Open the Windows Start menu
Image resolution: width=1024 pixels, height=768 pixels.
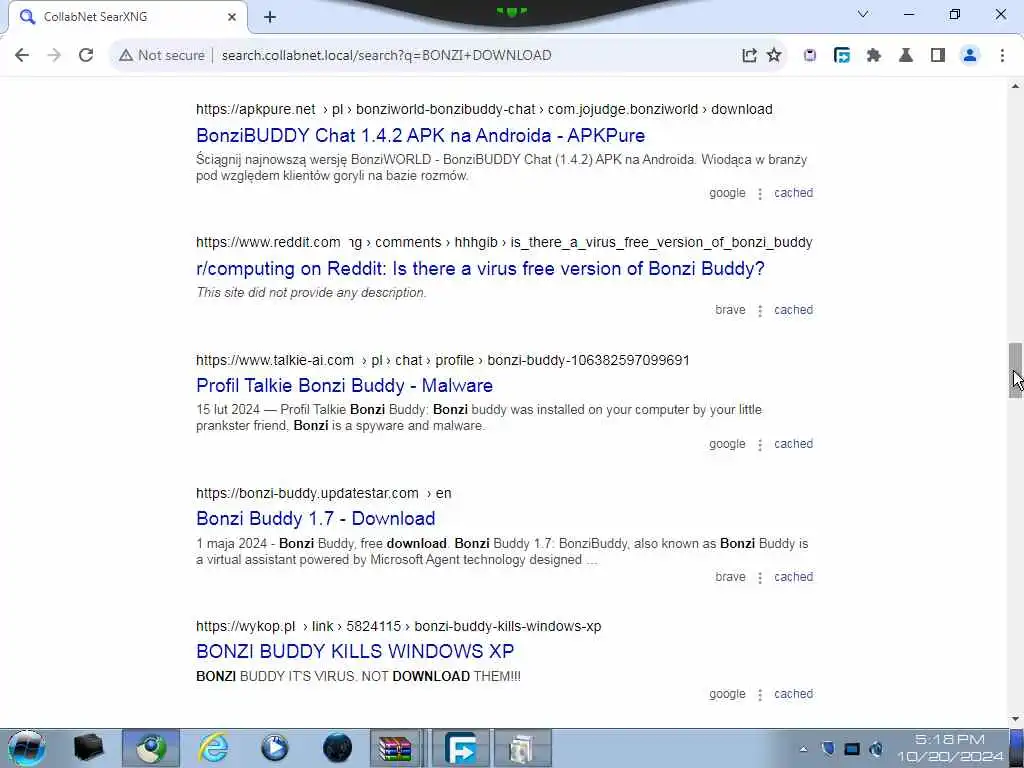26,748
